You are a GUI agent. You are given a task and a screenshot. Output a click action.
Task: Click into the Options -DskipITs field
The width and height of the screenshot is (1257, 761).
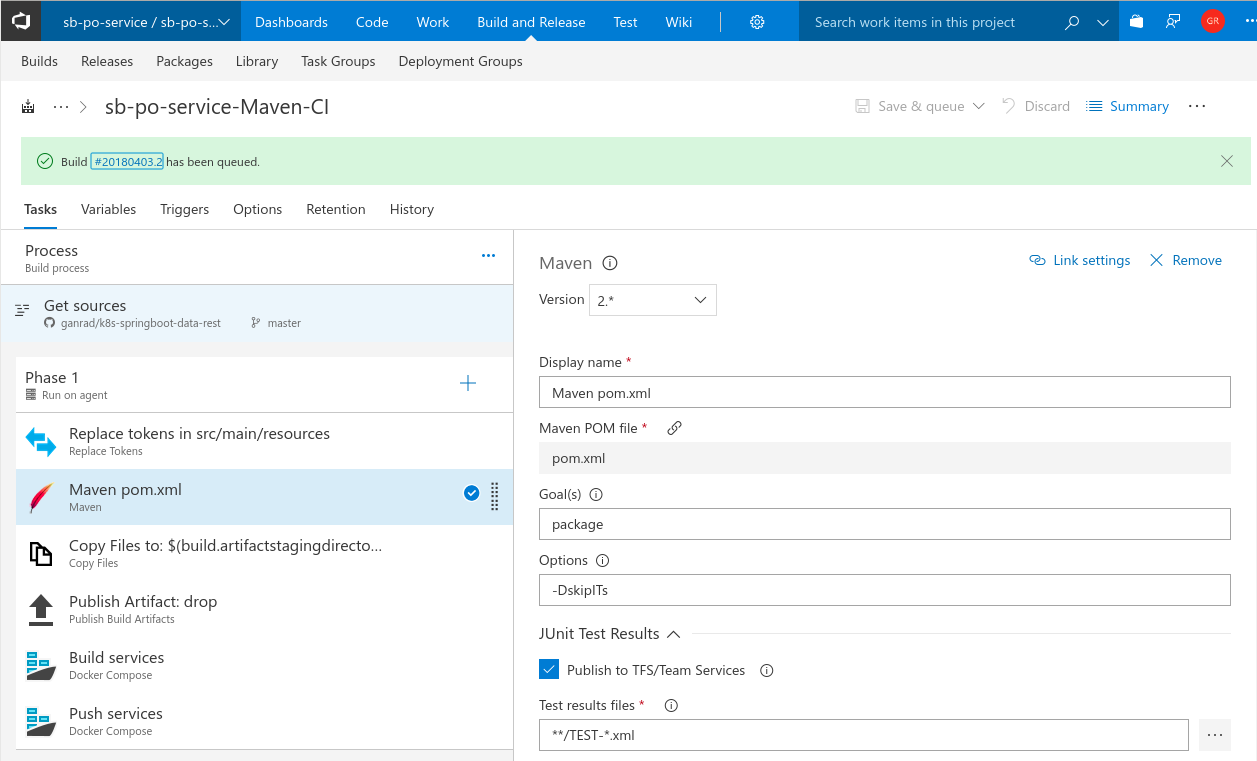(x=884, y=590)
